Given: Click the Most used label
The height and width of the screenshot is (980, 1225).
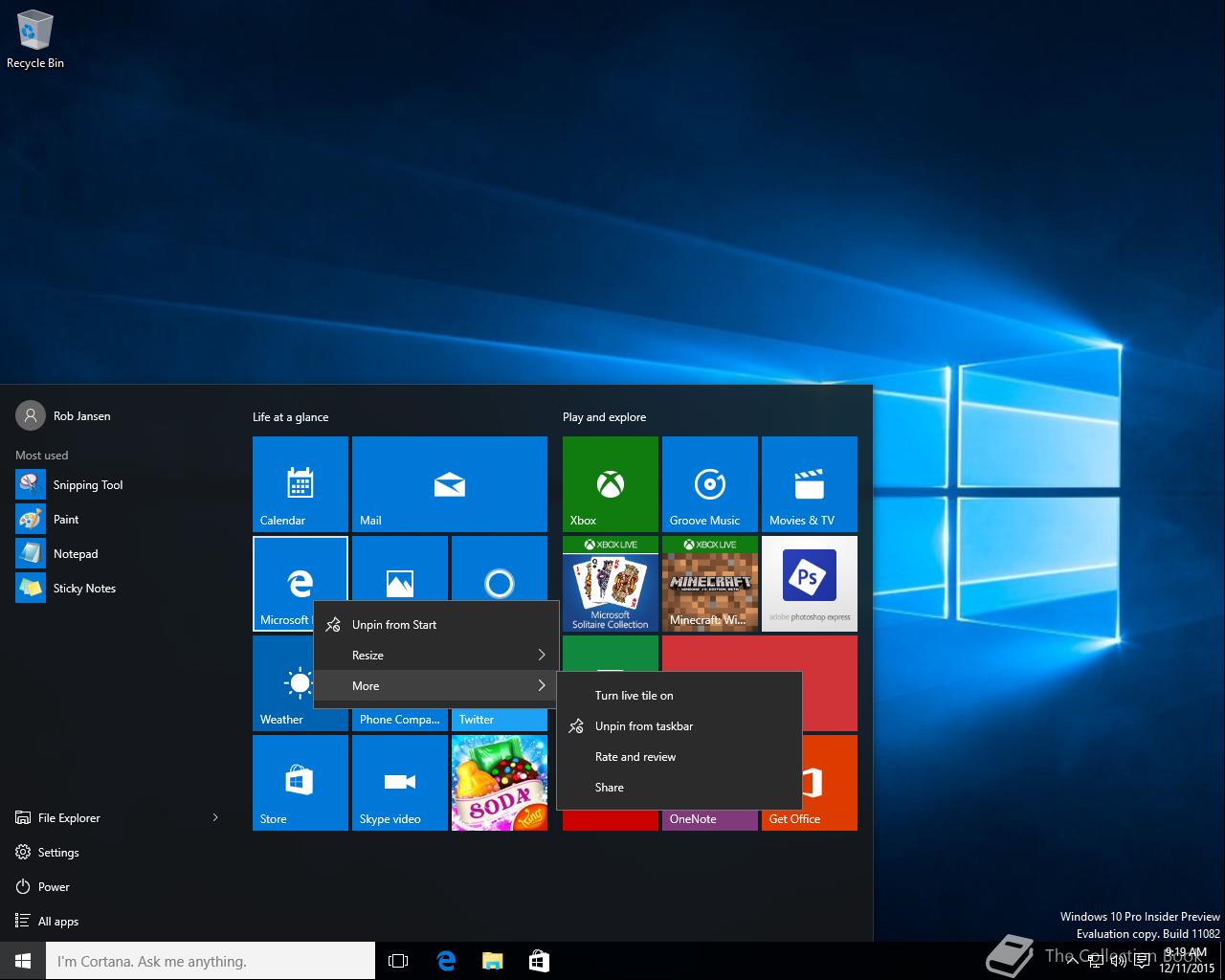Looking at the screenshot, I should click(x=41, y=456).
